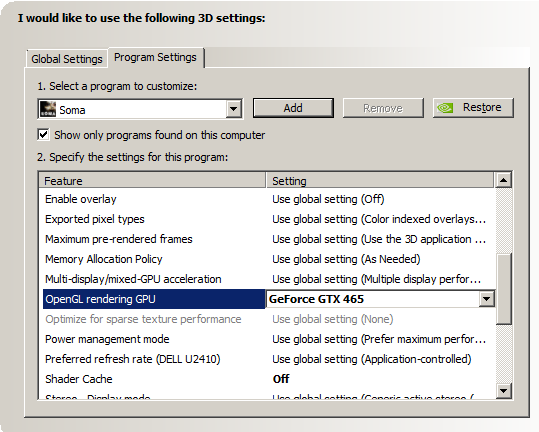Open the Soma program dropdown
539x432 pixels.
[233, 109]
